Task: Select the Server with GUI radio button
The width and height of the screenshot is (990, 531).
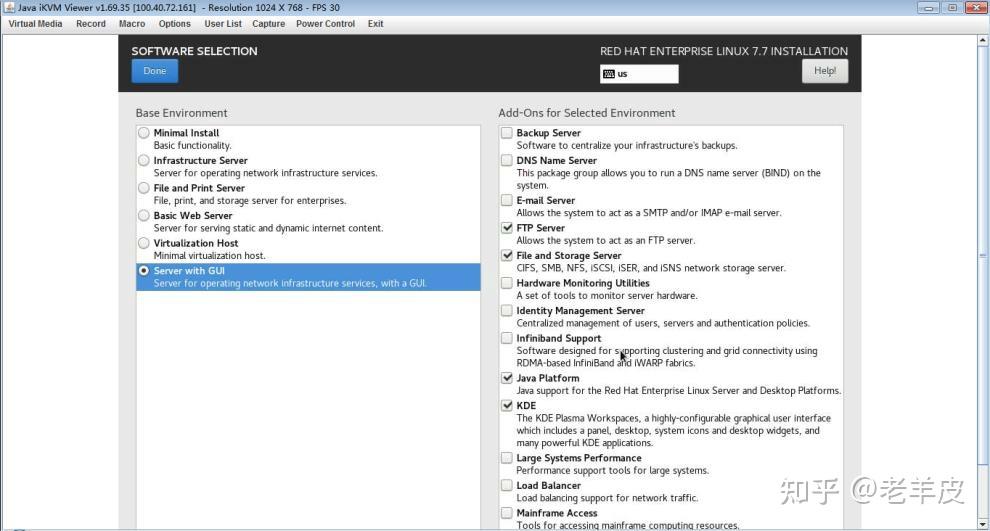Action: [x=144, y=270]
